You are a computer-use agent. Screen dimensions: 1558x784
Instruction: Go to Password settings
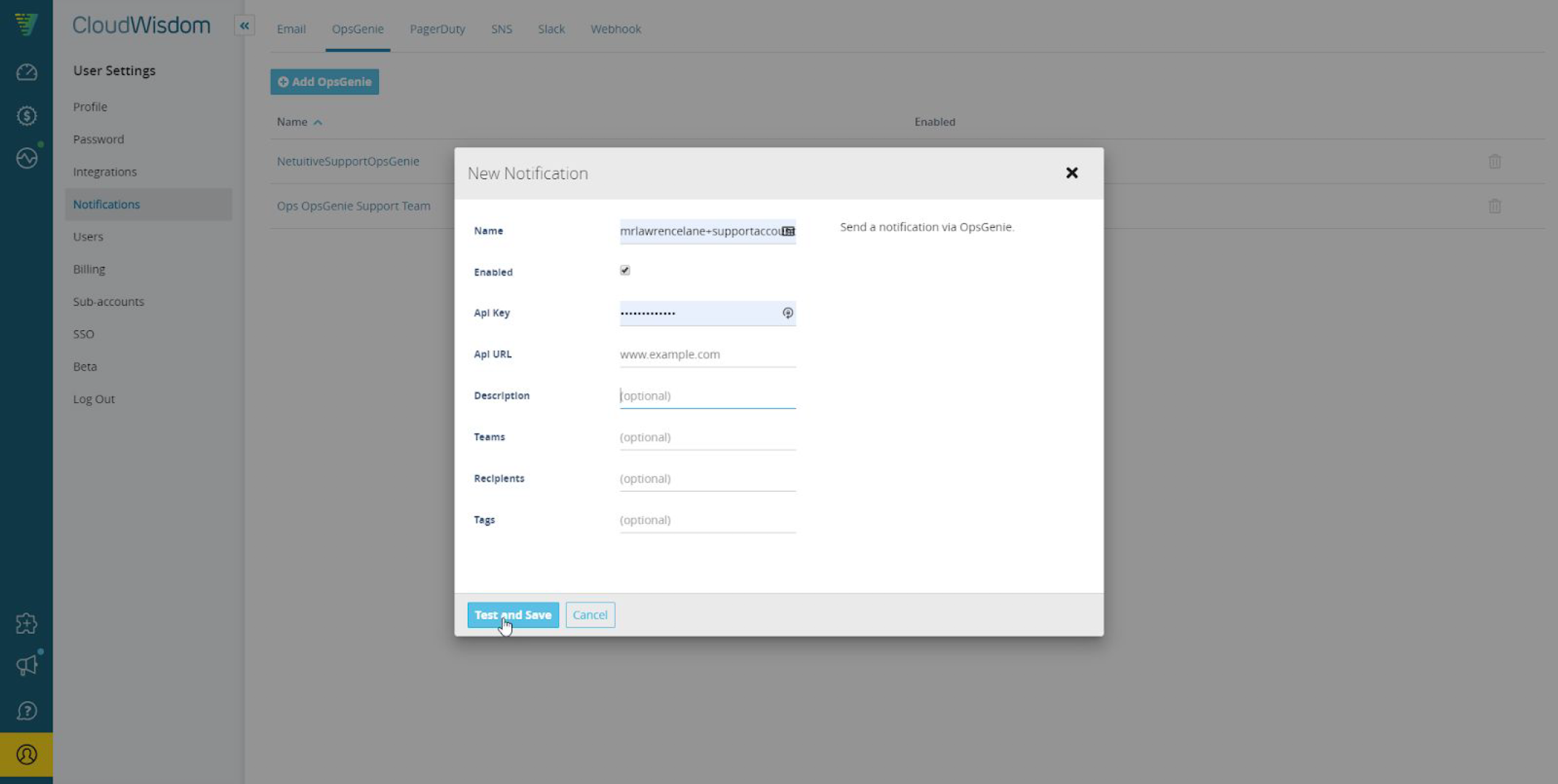tap(98, 139)
